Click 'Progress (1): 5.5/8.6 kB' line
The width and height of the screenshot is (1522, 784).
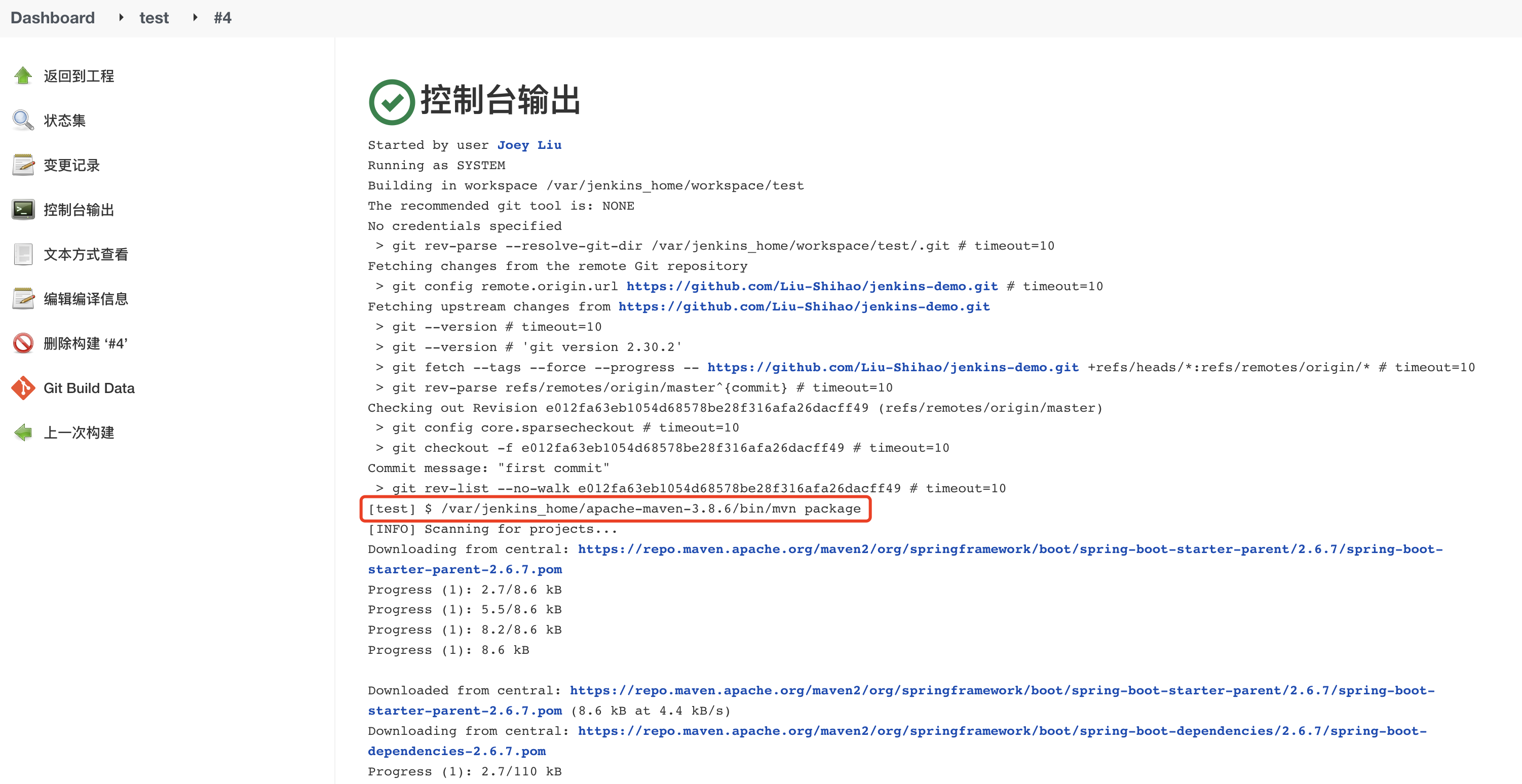point(465,609)
